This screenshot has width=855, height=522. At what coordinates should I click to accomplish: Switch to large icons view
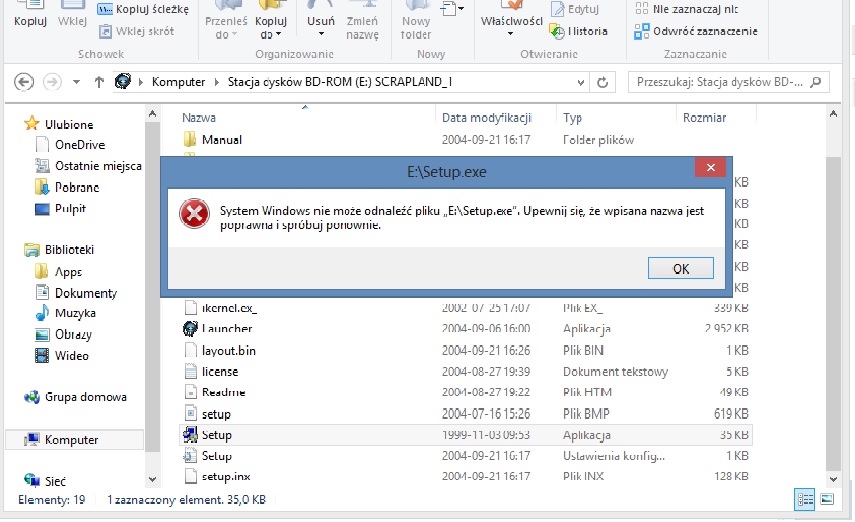pos(827,499)
